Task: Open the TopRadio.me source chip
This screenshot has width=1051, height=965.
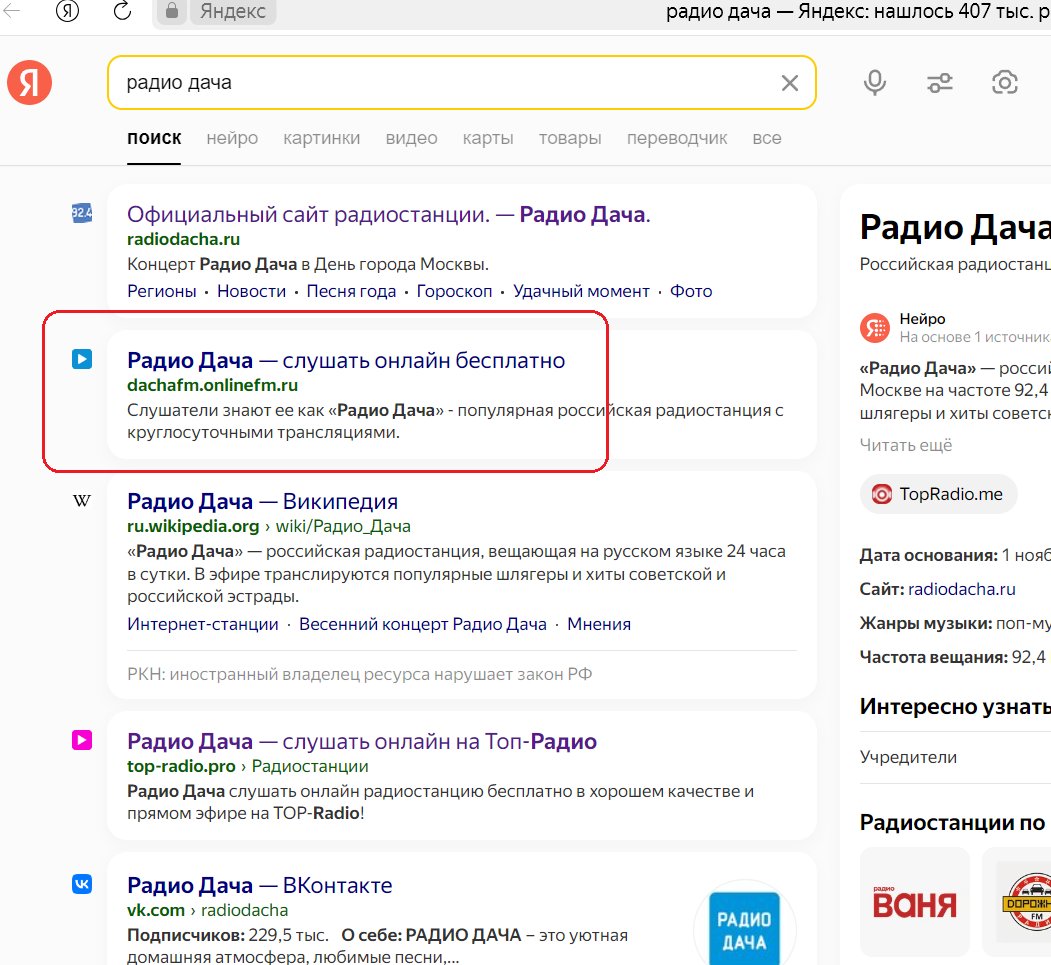Action: coord(938,495)
